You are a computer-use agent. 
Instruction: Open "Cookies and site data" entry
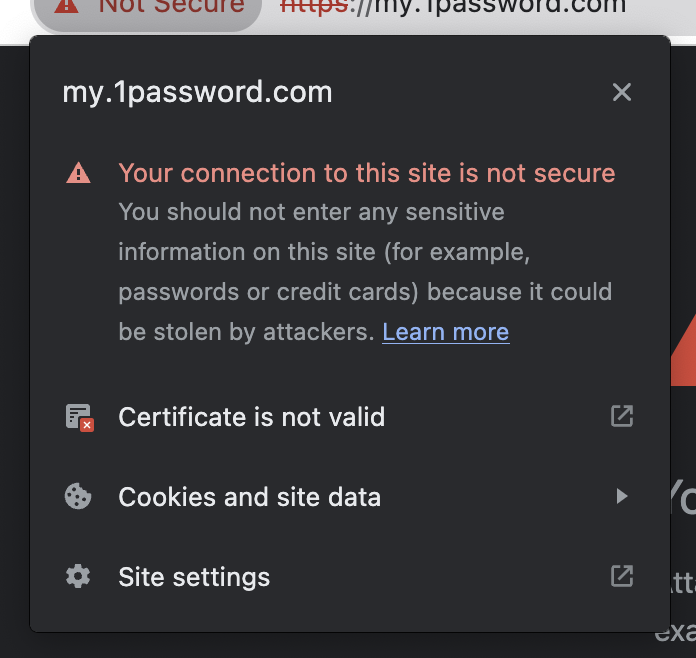tap(249, 497)
